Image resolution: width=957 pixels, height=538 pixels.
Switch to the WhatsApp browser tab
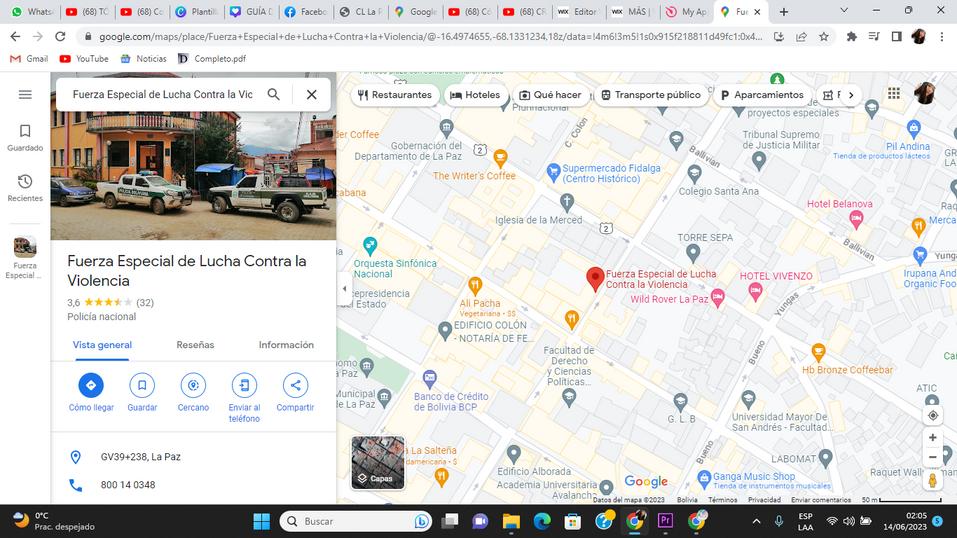point(32,12)
